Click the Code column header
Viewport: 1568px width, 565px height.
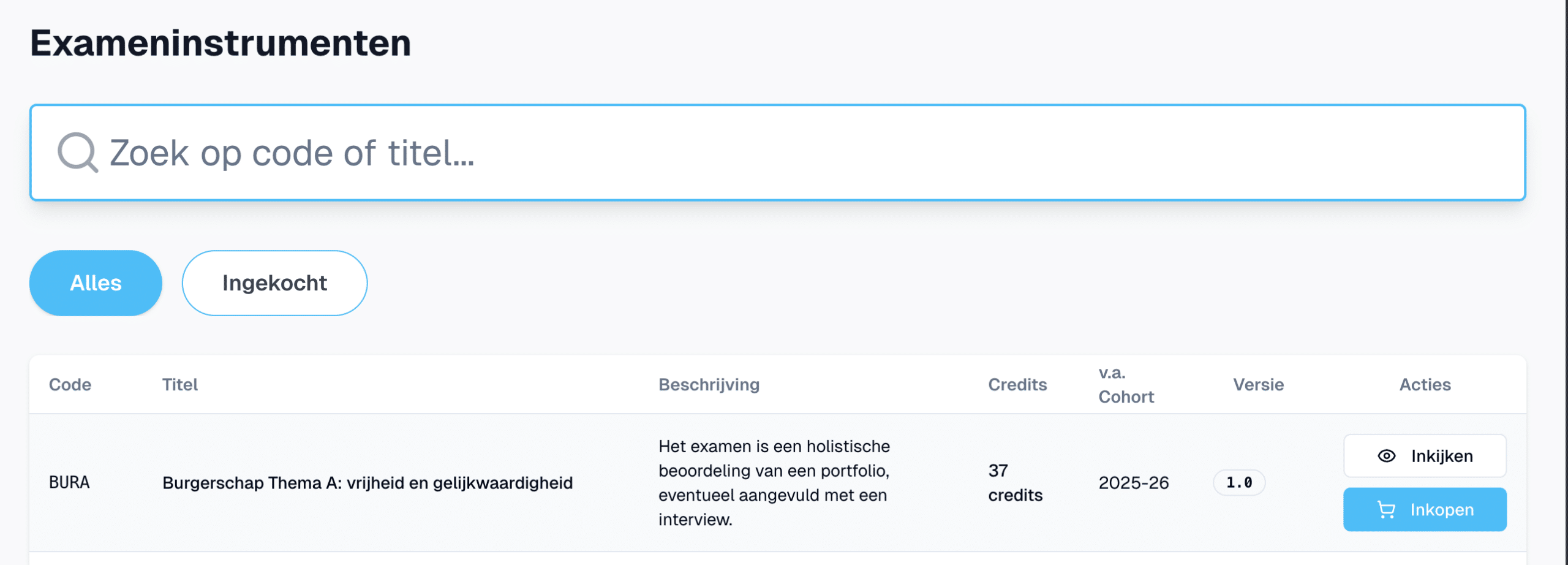coord(70,385)
